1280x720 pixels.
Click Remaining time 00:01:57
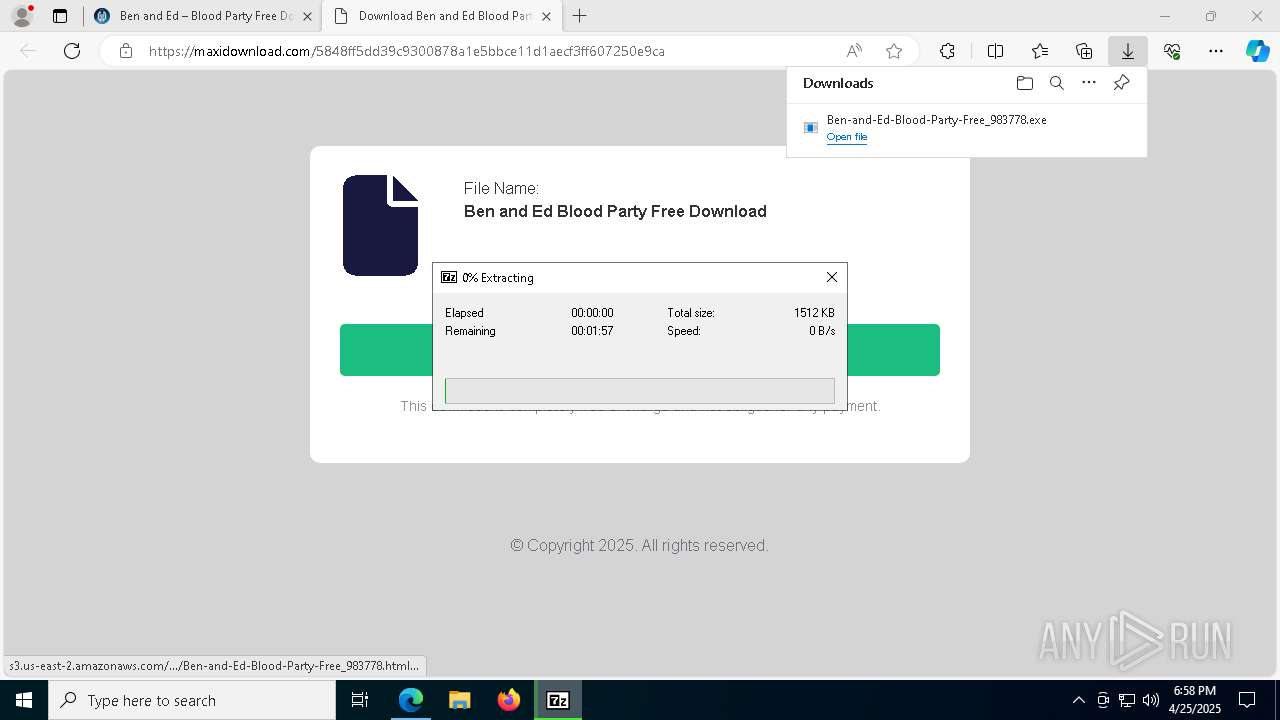point(592,331)
